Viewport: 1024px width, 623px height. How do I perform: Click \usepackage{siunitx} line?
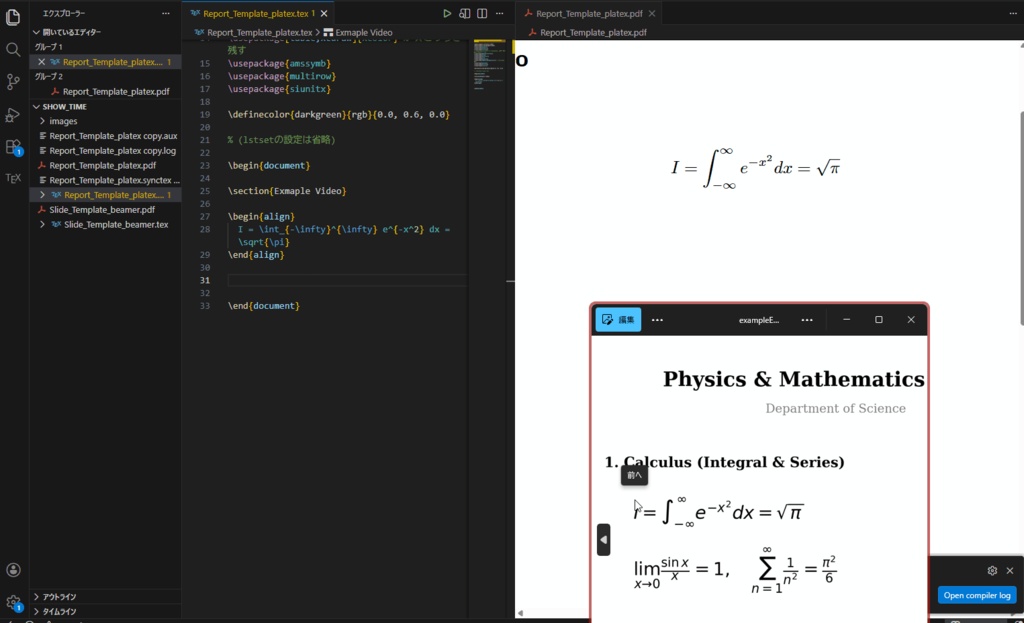click(279, 89)
